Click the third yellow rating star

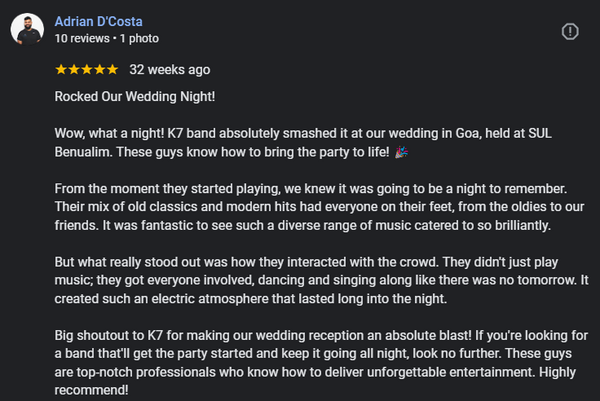tap(87, 70)
